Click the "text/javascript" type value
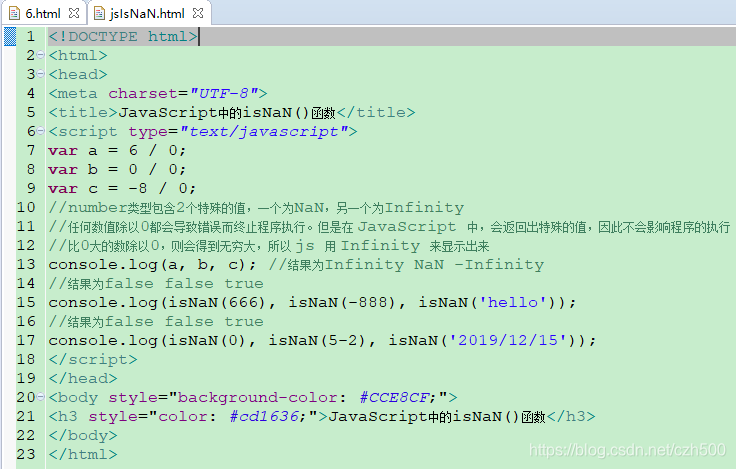The height and width of the screenshot is (469, 736). [264, 131]
